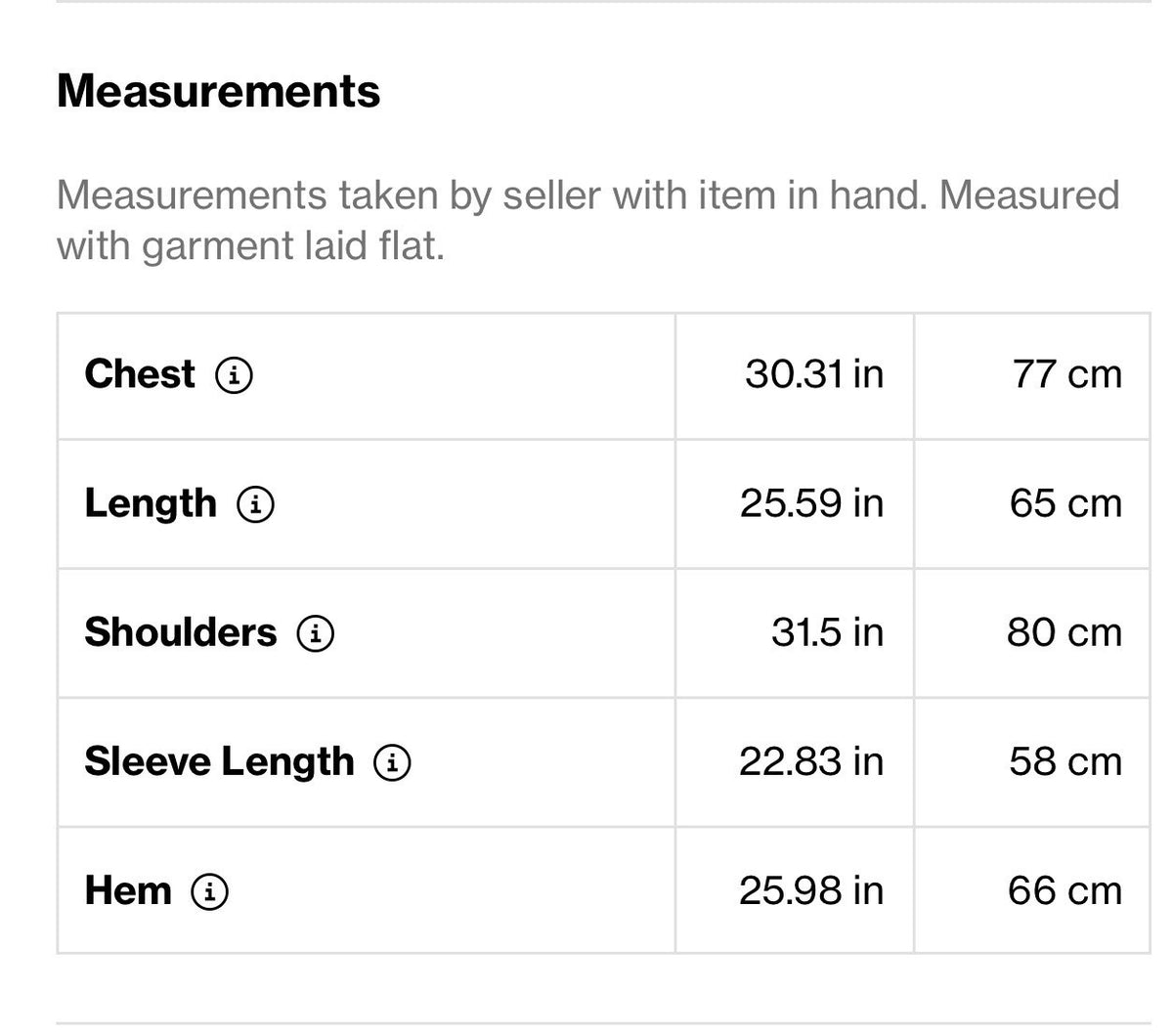Click the Length row label

coord(151,503)
